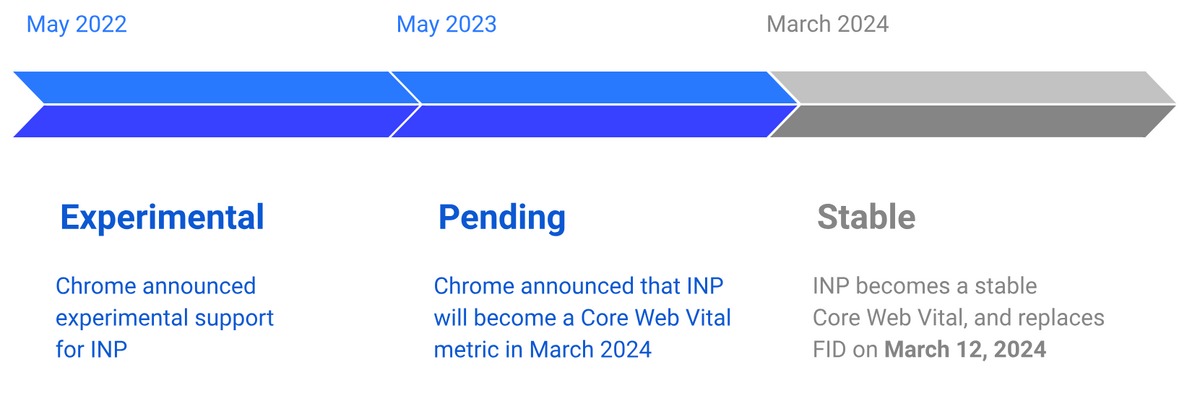Select the dark gray Stable arrow bottom band
This screenshot has height=409, width=1200.
[972, 121]
